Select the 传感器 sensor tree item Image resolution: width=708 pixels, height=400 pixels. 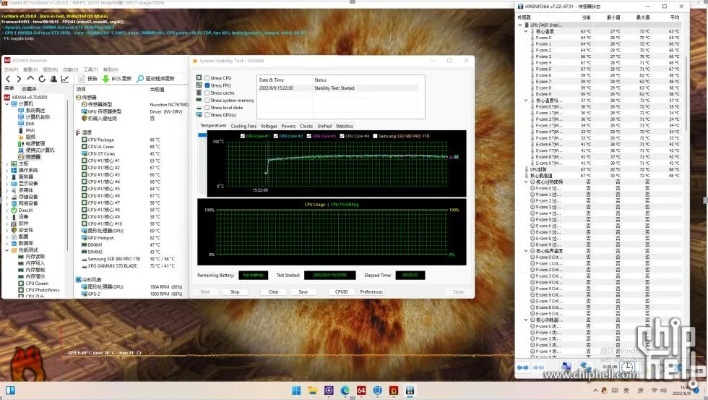31,156
